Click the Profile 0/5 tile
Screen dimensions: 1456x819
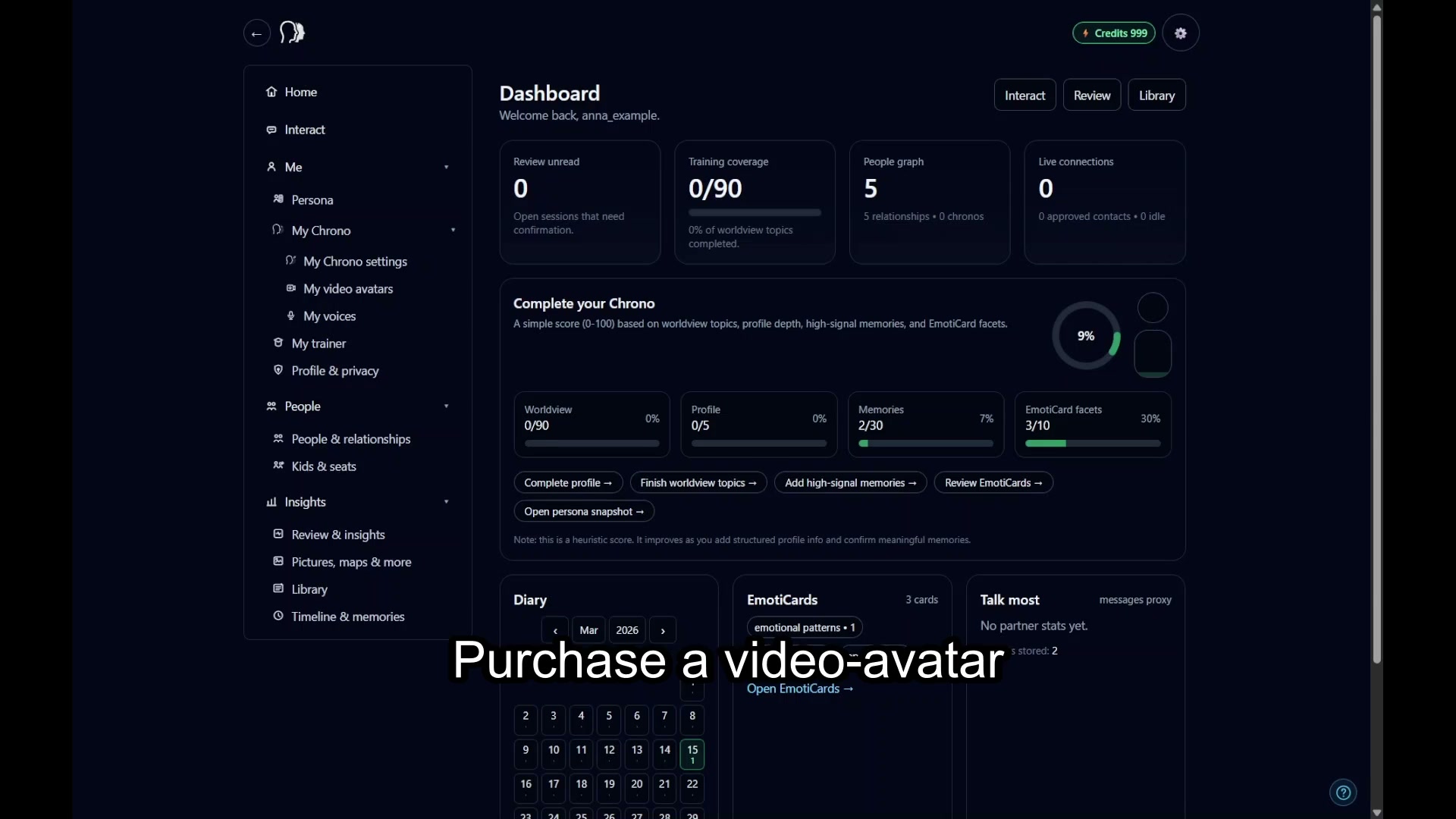tap(758, 424)
